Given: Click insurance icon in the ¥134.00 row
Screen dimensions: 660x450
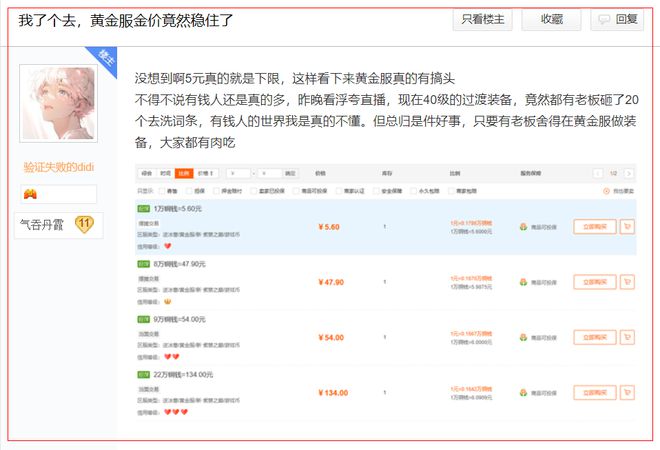Looking at the screenshot, I should tap(523, 393).
